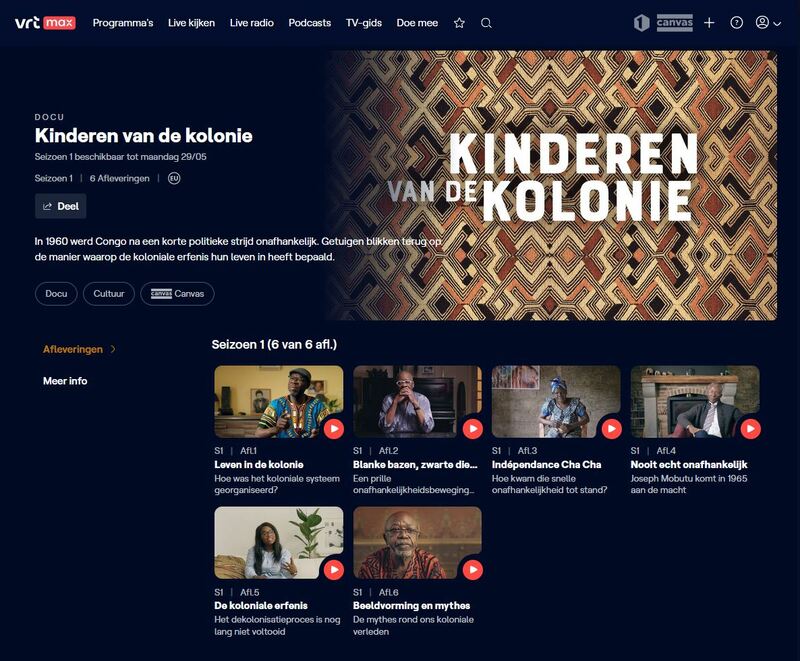The width and height of the screenshot is (800, 661).
Task: Click the plus icon in header
Action: coord(709,22)
